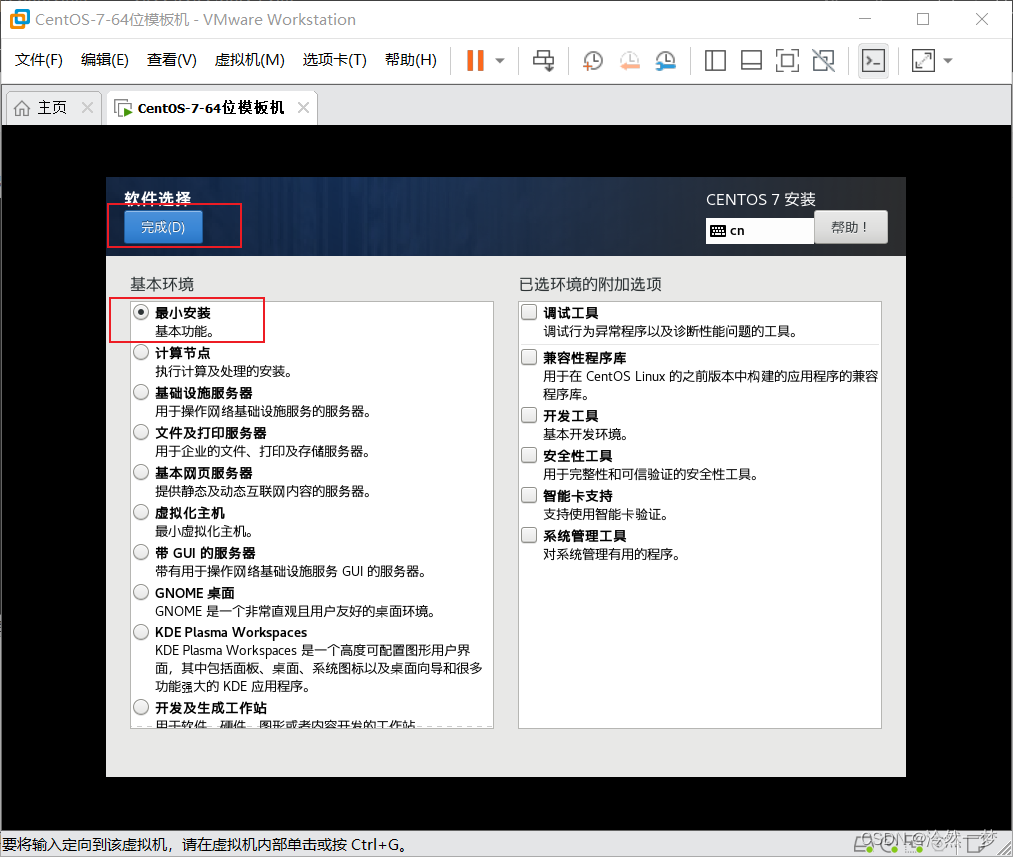
Task: Open the power options dropdown arrow
Action: tap(499, 61)
